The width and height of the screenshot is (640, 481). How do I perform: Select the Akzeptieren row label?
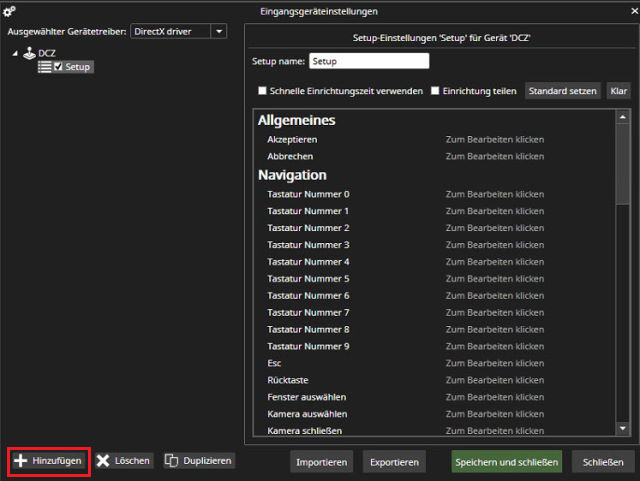[x=292, y=140]
